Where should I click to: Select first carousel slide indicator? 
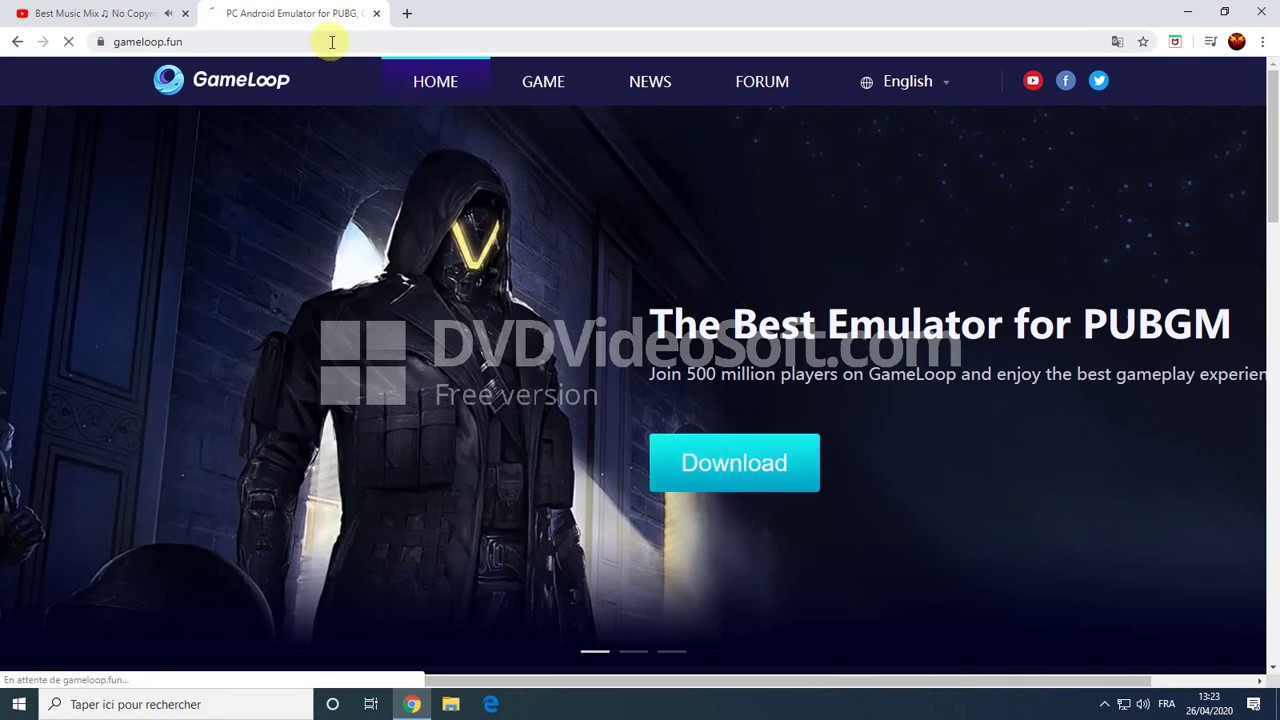point(595,651)
